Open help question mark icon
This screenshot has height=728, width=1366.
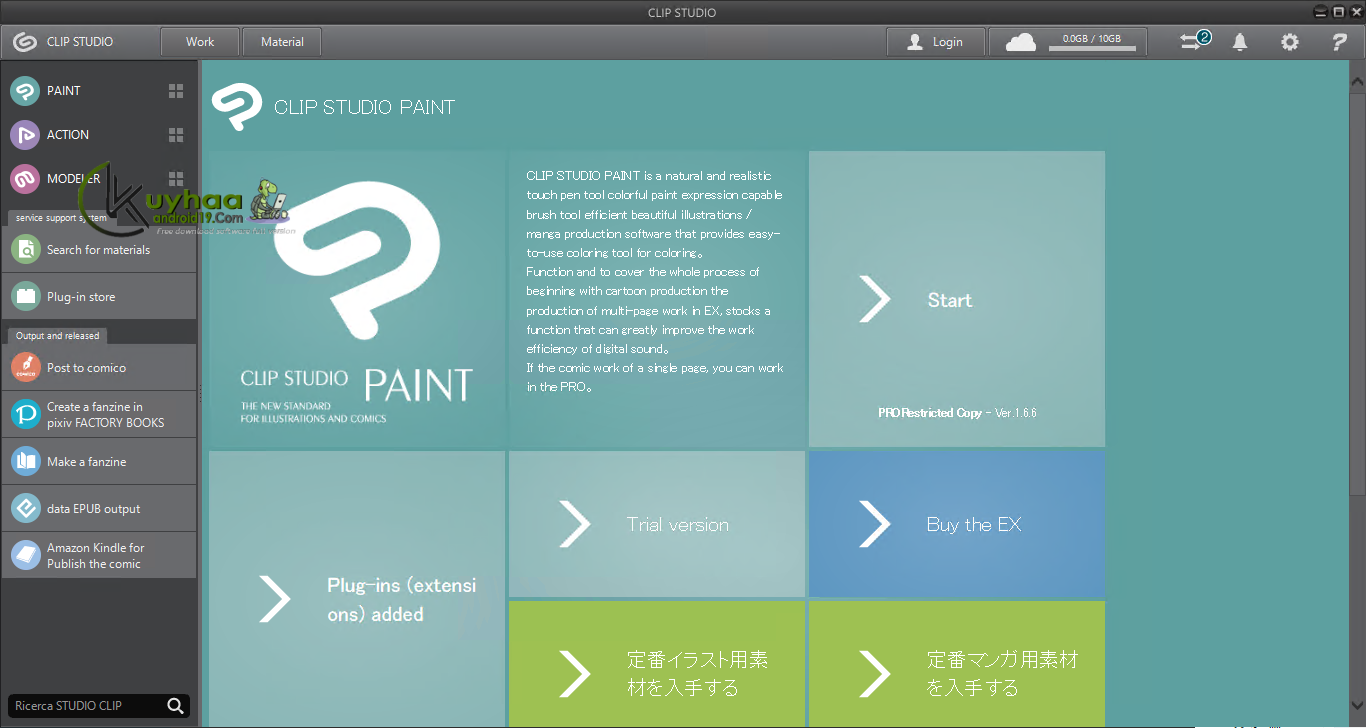1340,42
